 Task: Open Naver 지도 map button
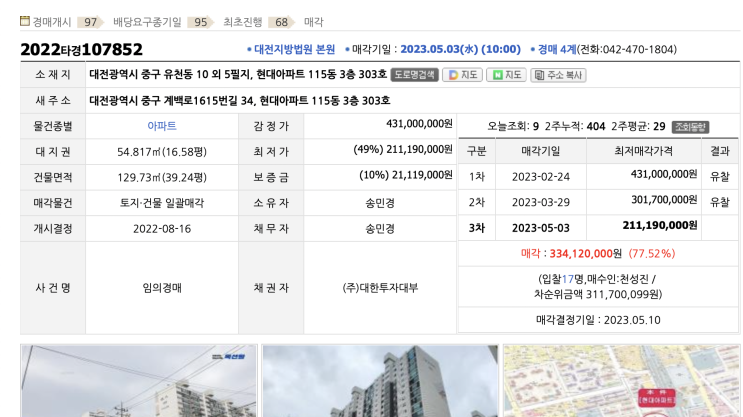tap(507, 75)
